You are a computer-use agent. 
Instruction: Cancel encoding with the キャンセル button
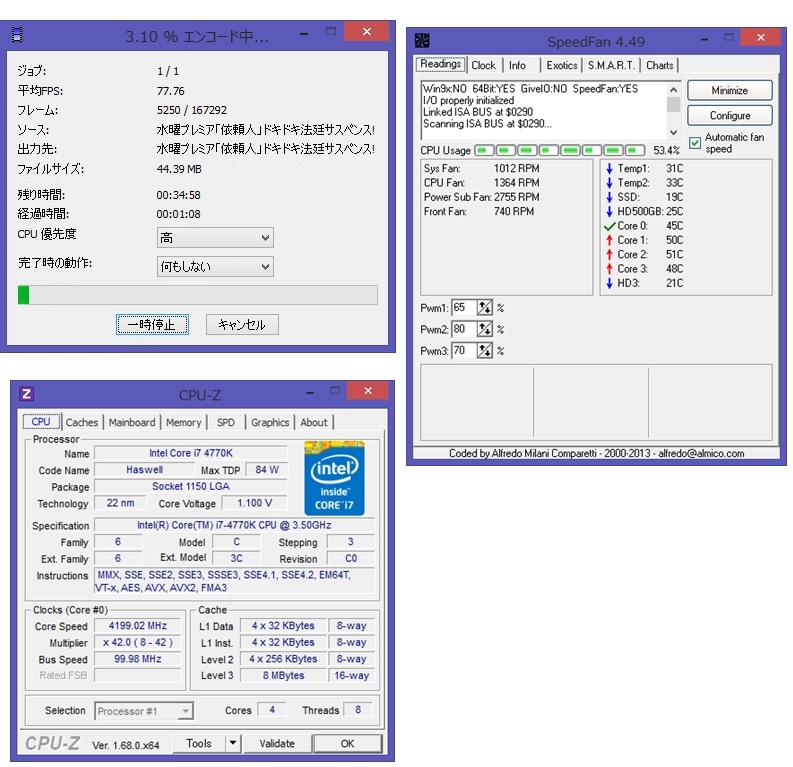pos(242,325)
